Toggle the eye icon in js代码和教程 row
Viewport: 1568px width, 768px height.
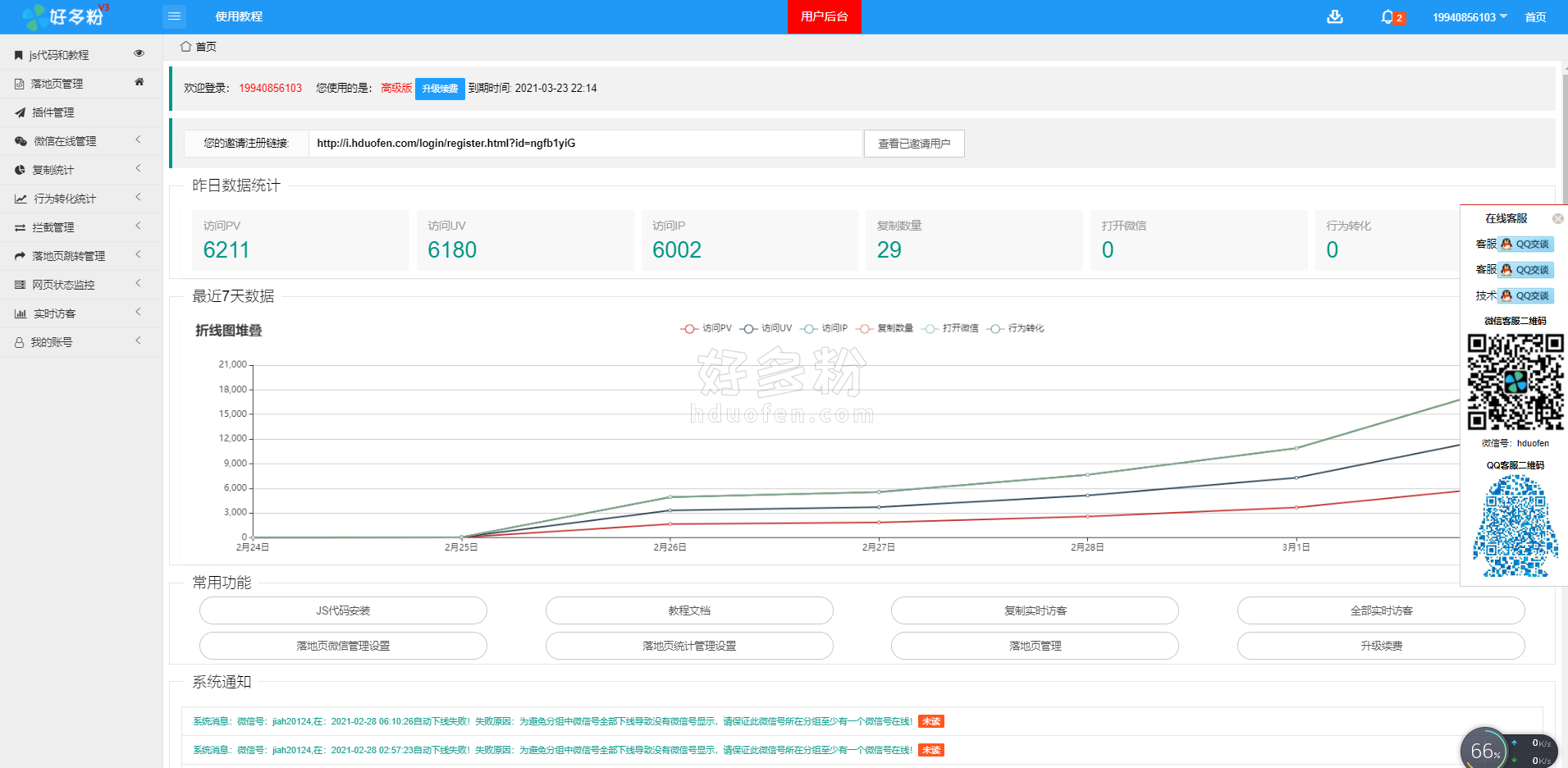point(139,53)
